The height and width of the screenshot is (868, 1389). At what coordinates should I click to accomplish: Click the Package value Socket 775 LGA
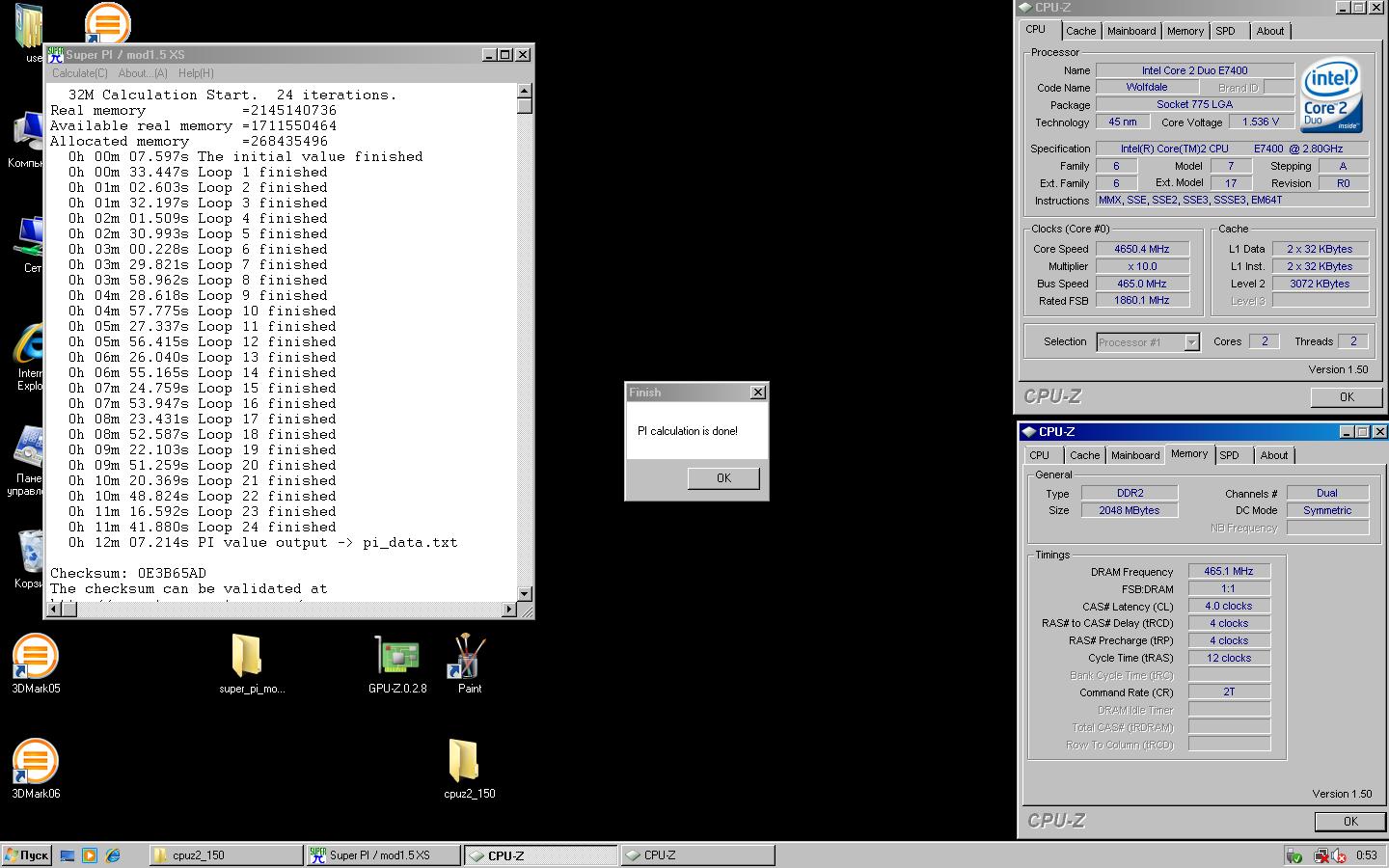[x=1195, y=105]
